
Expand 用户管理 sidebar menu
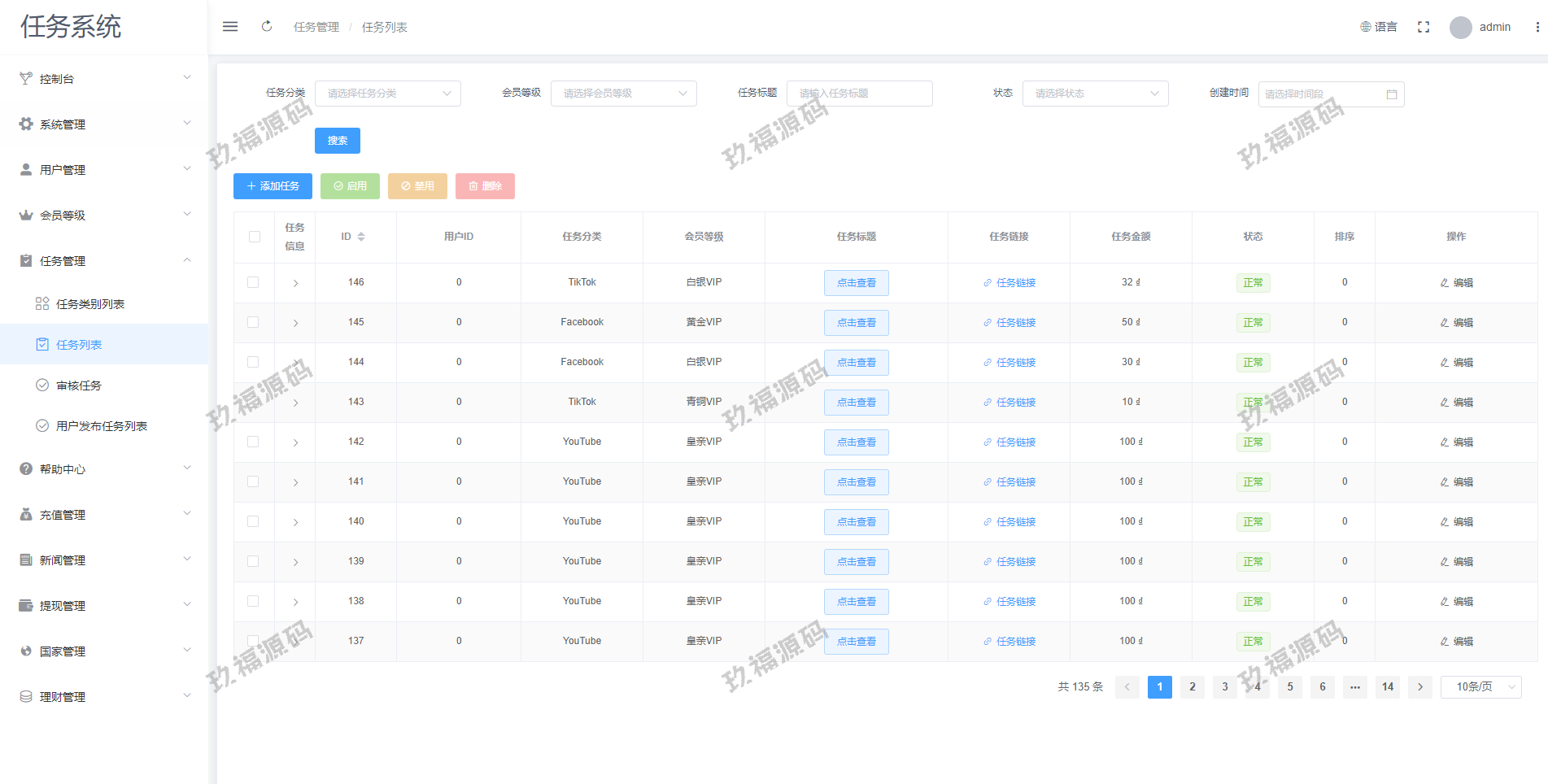coord(104,170)
